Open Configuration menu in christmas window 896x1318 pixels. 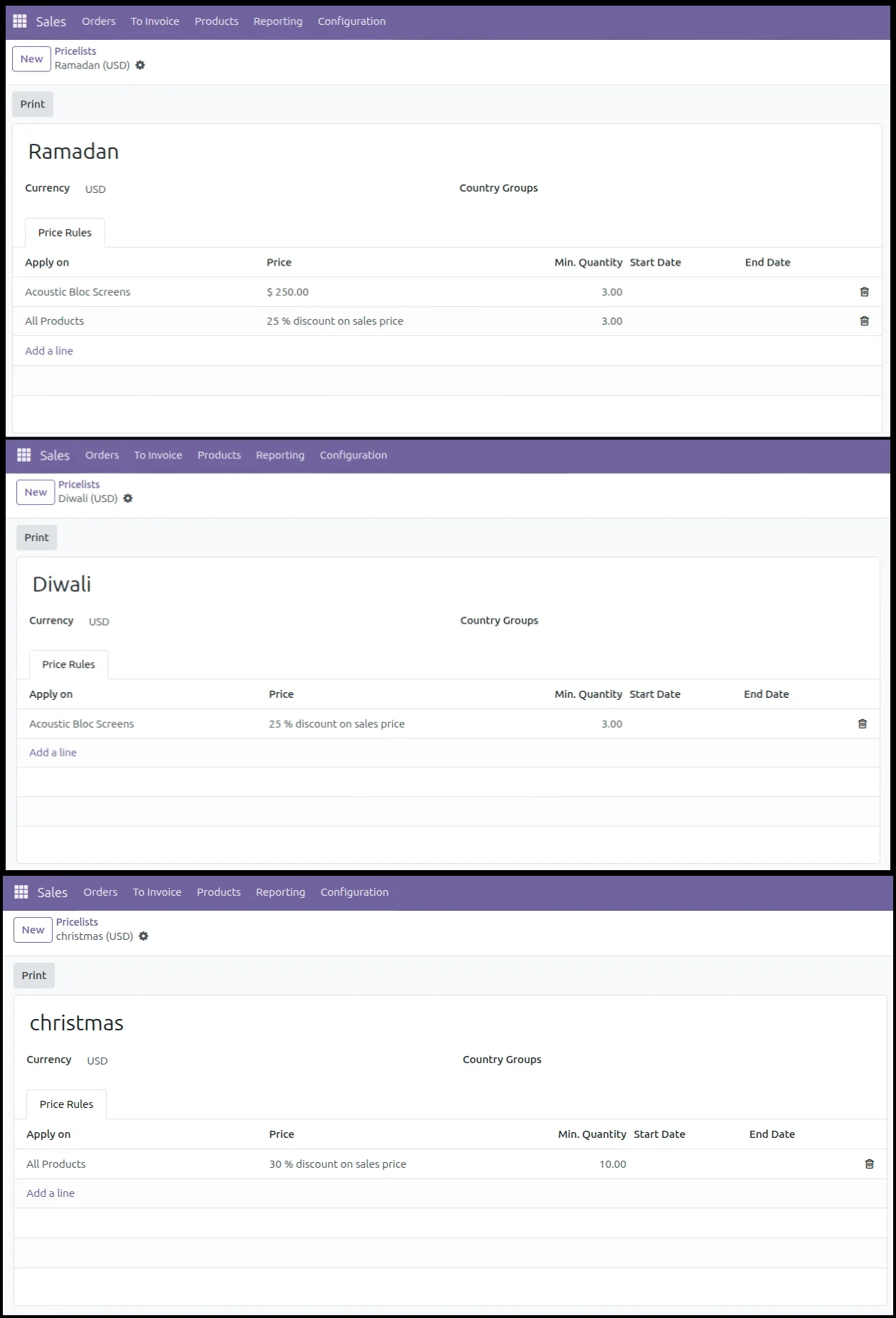click(354, 892)
